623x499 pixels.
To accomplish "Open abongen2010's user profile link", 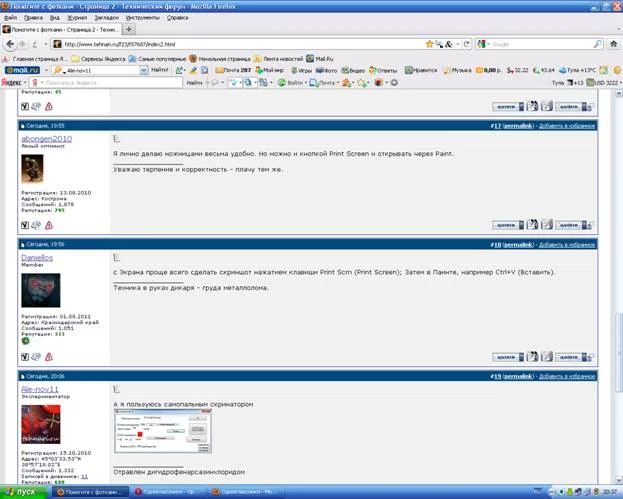I will click(x=46, y=139).
